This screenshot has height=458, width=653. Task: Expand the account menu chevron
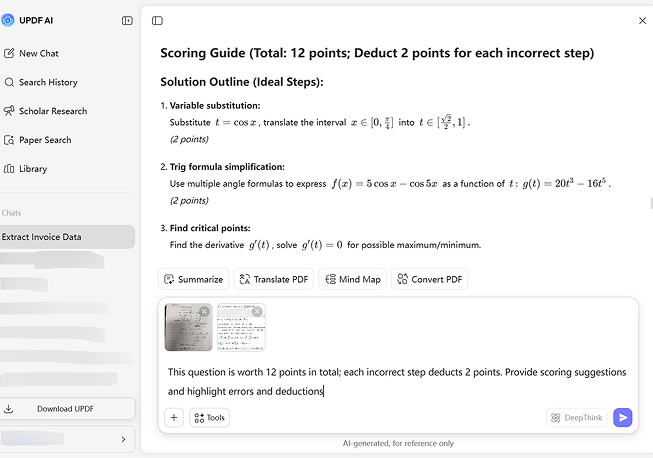(123, 438)
